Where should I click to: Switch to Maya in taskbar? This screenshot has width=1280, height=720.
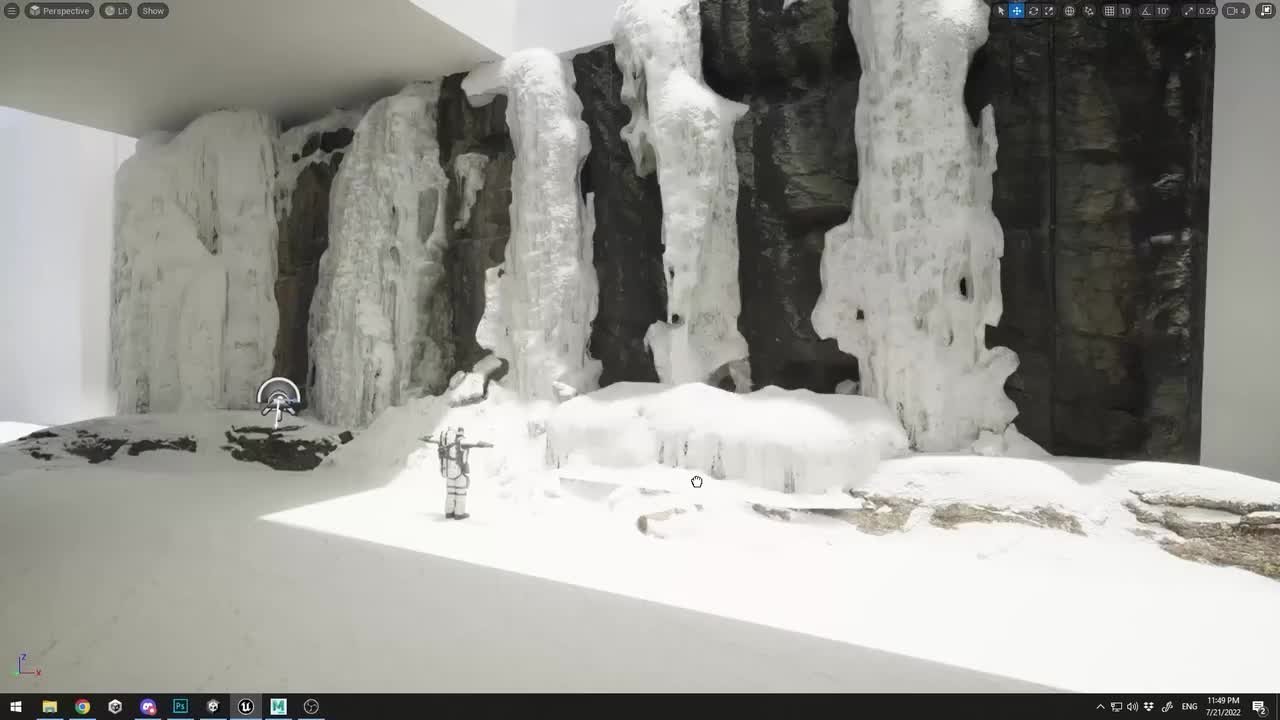click(278, 706)
